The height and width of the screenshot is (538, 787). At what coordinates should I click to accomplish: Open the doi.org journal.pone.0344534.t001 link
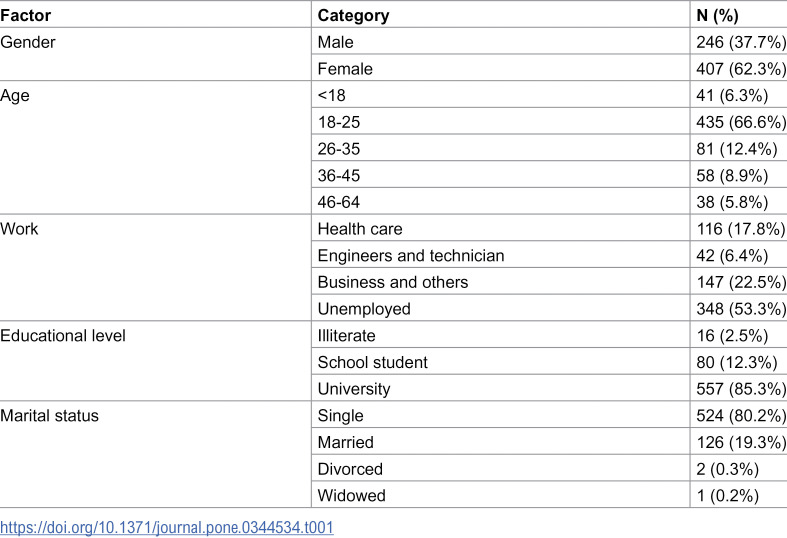point(167,527)
